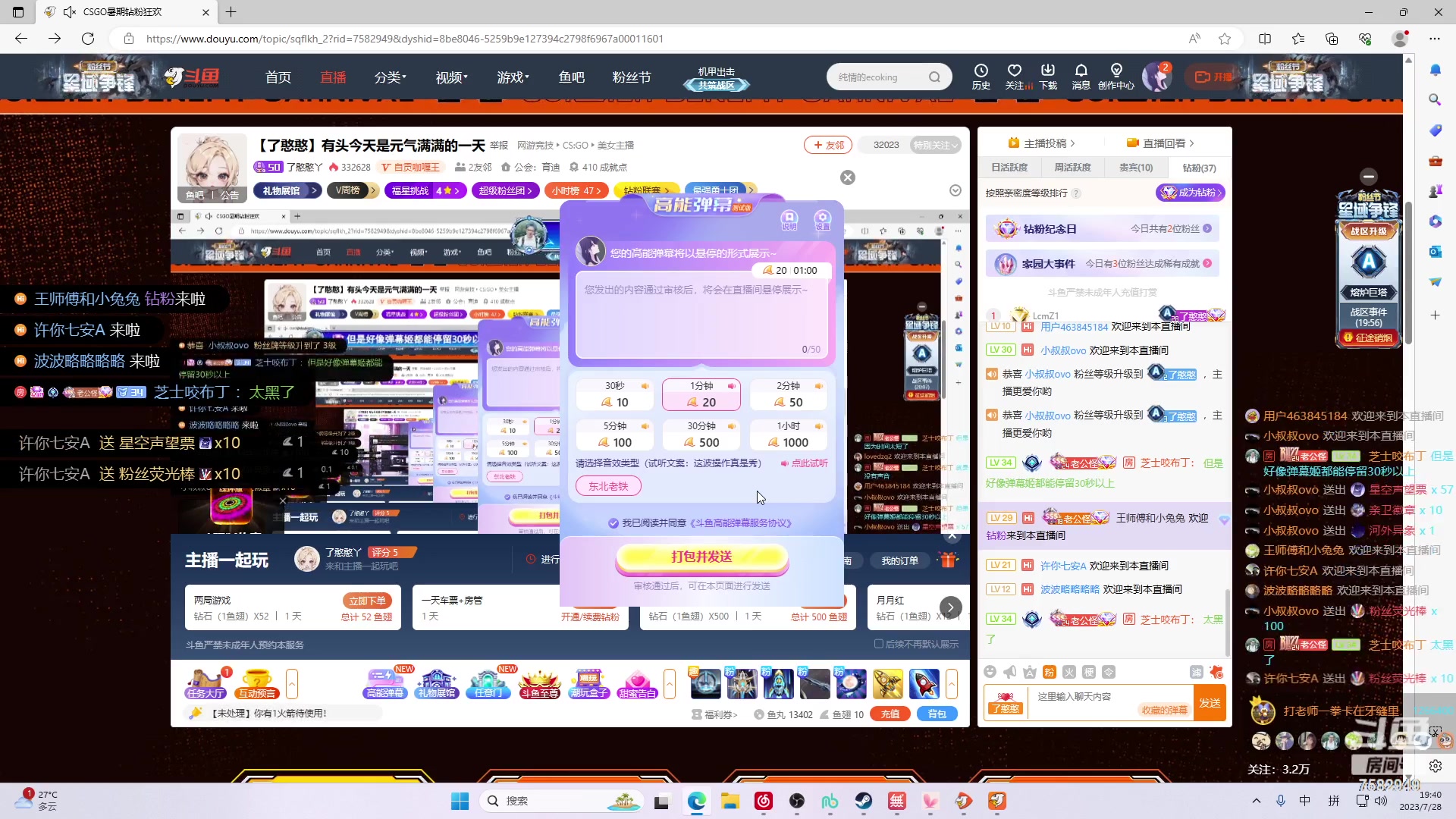Expand the 游戏 dropdown in the nav bar

pos(513,77)
